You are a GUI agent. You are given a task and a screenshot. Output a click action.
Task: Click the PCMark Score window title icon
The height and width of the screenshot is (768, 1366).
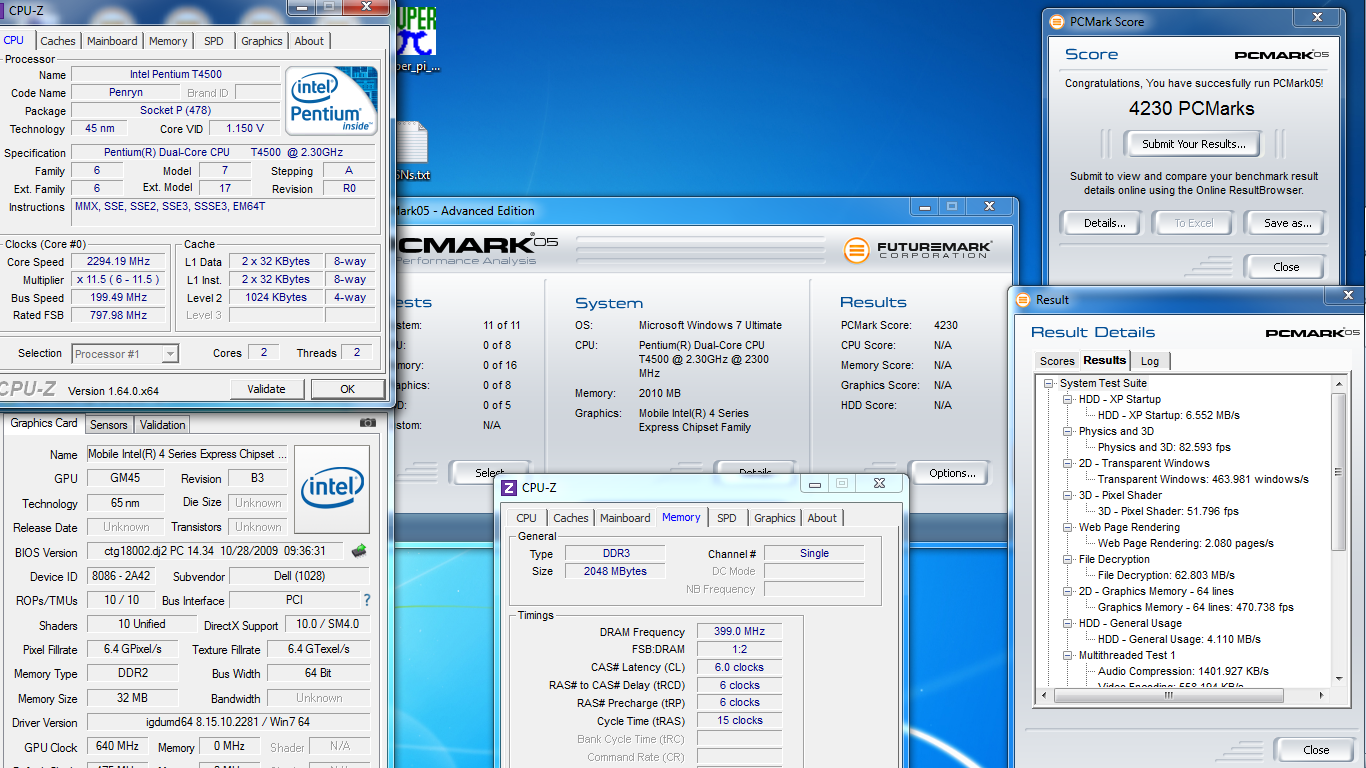click(1057, 21)
